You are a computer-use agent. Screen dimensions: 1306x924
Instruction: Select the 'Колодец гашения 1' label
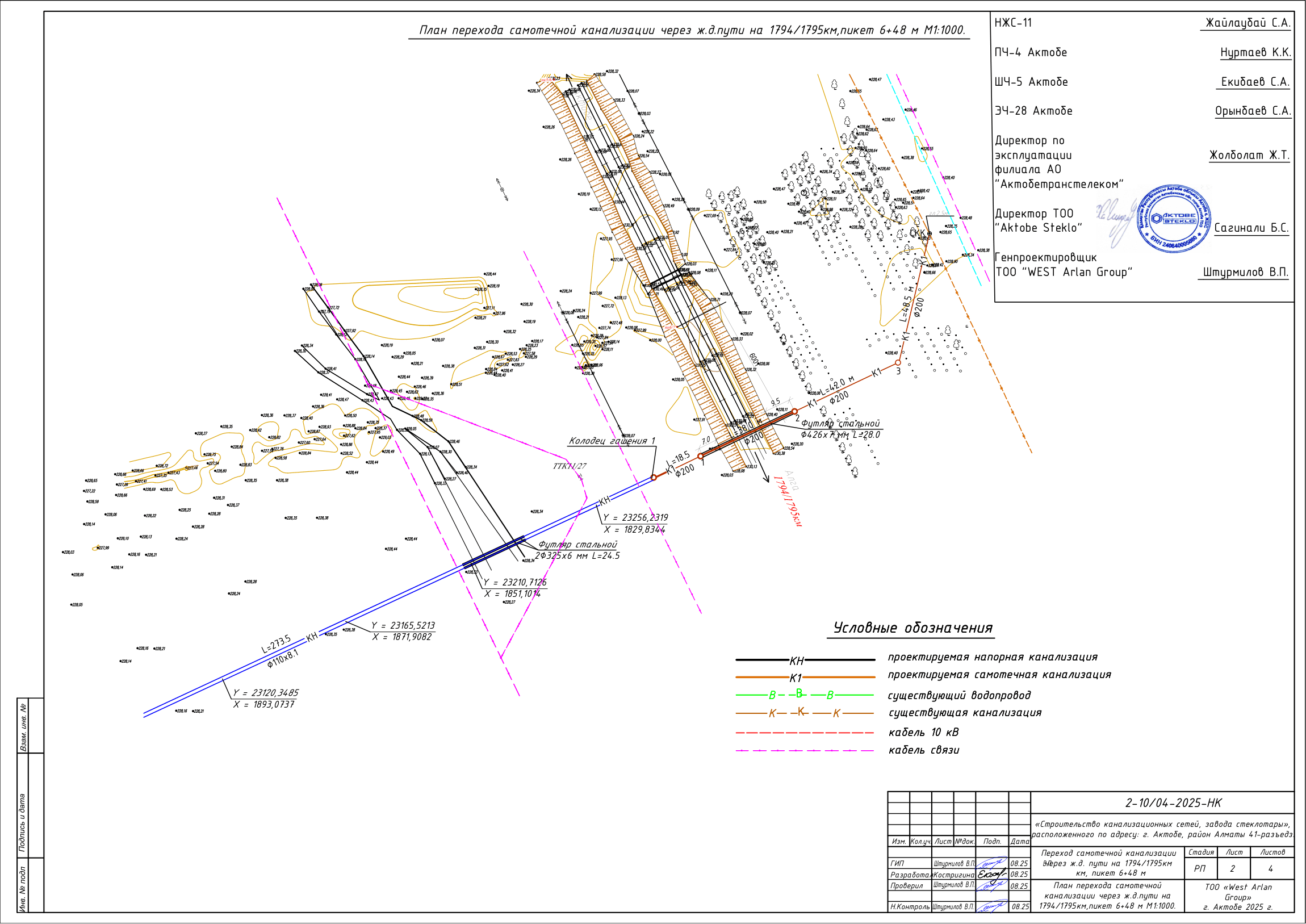click(x=612, y=441)
